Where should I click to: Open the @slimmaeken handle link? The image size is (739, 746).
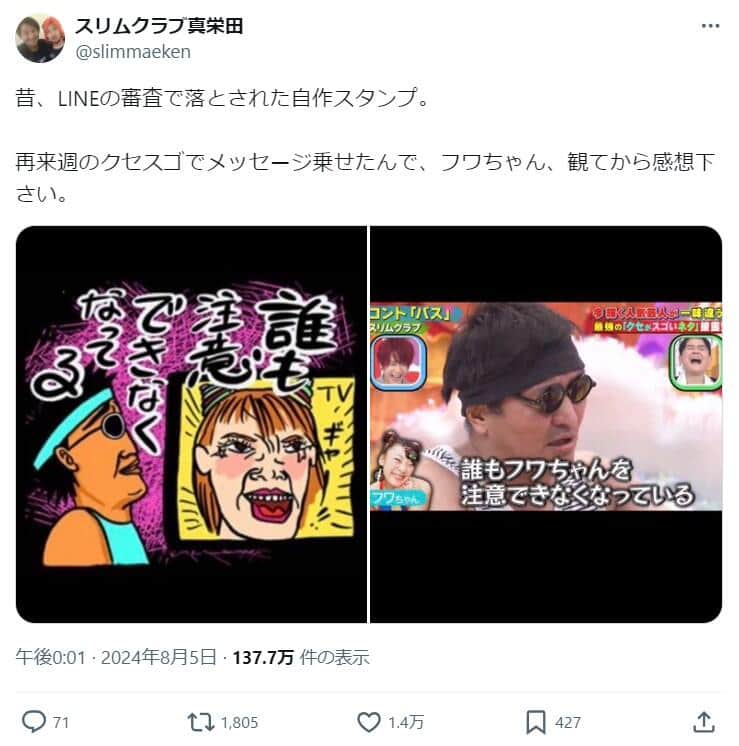tap(133, 51)
